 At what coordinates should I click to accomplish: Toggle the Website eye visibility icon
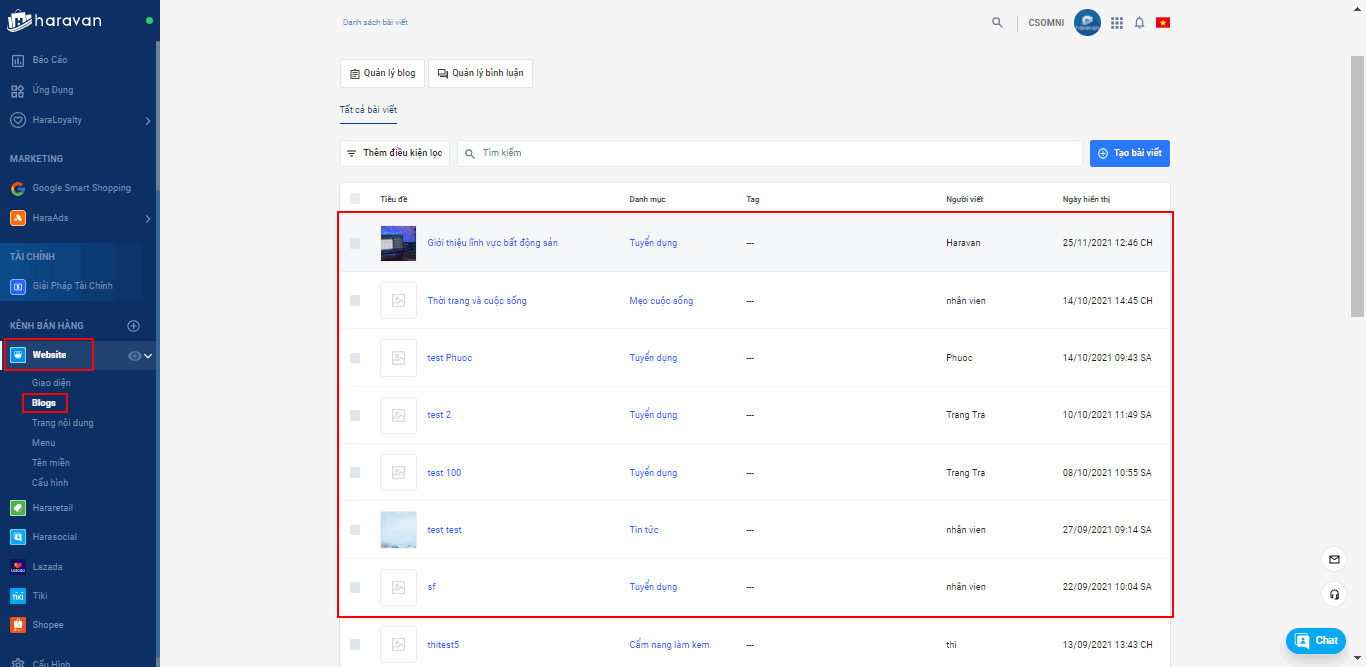click(x=135, y=355)
